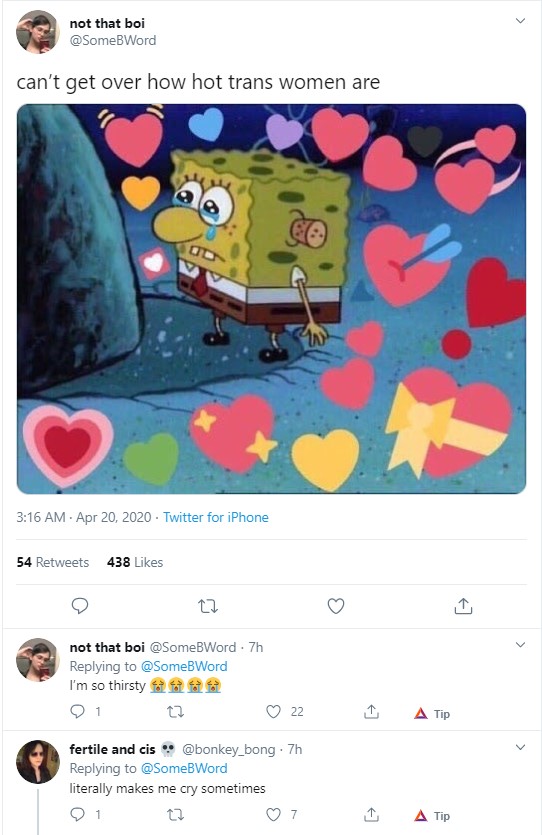Viewport: 542px width, 835px height.
Task: Open options chevron on bonkey_bong's reply
Action: tap(521, 747)
